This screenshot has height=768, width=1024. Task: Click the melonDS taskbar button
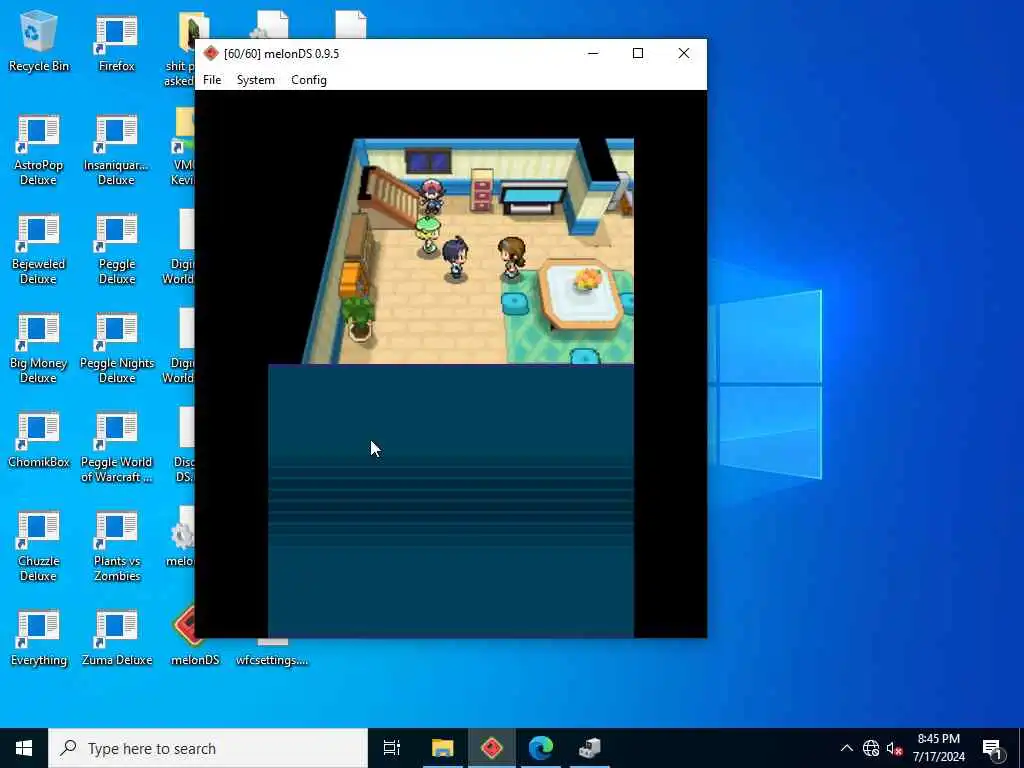click(492, 748)
